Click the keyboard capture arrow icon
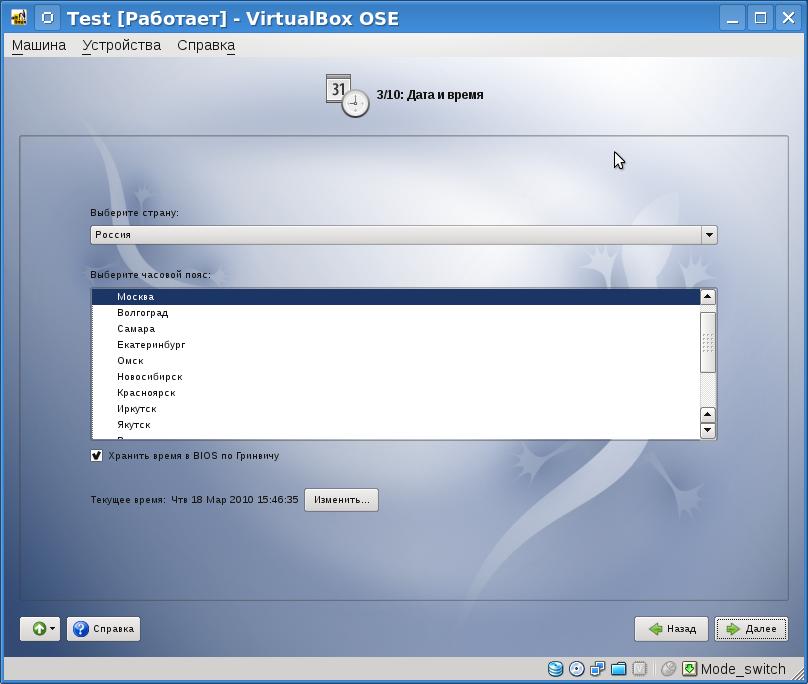808x684 pixels. (689, 669)
